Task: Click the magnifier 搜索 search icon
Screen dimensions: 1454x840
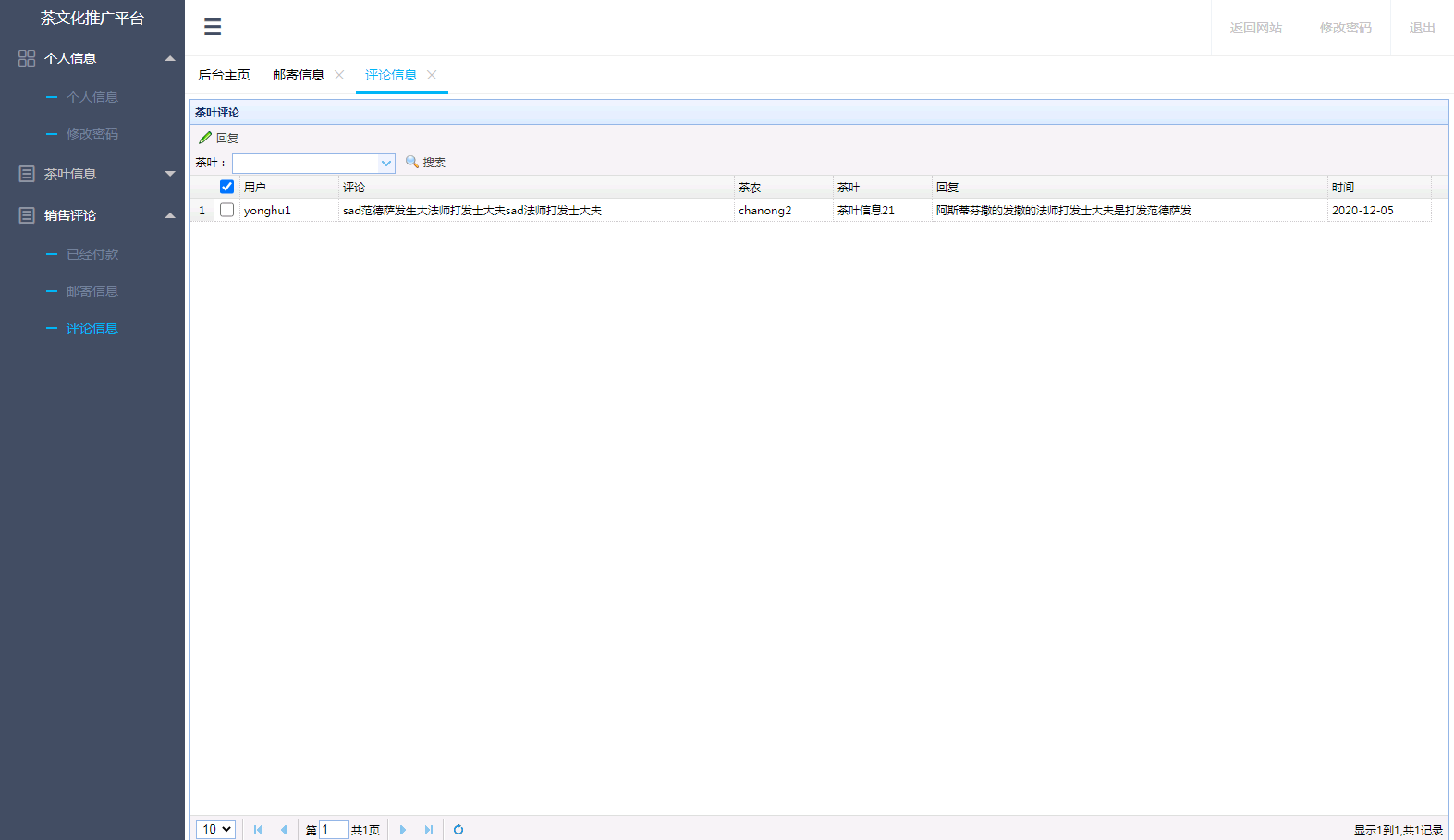Action: 412,162
